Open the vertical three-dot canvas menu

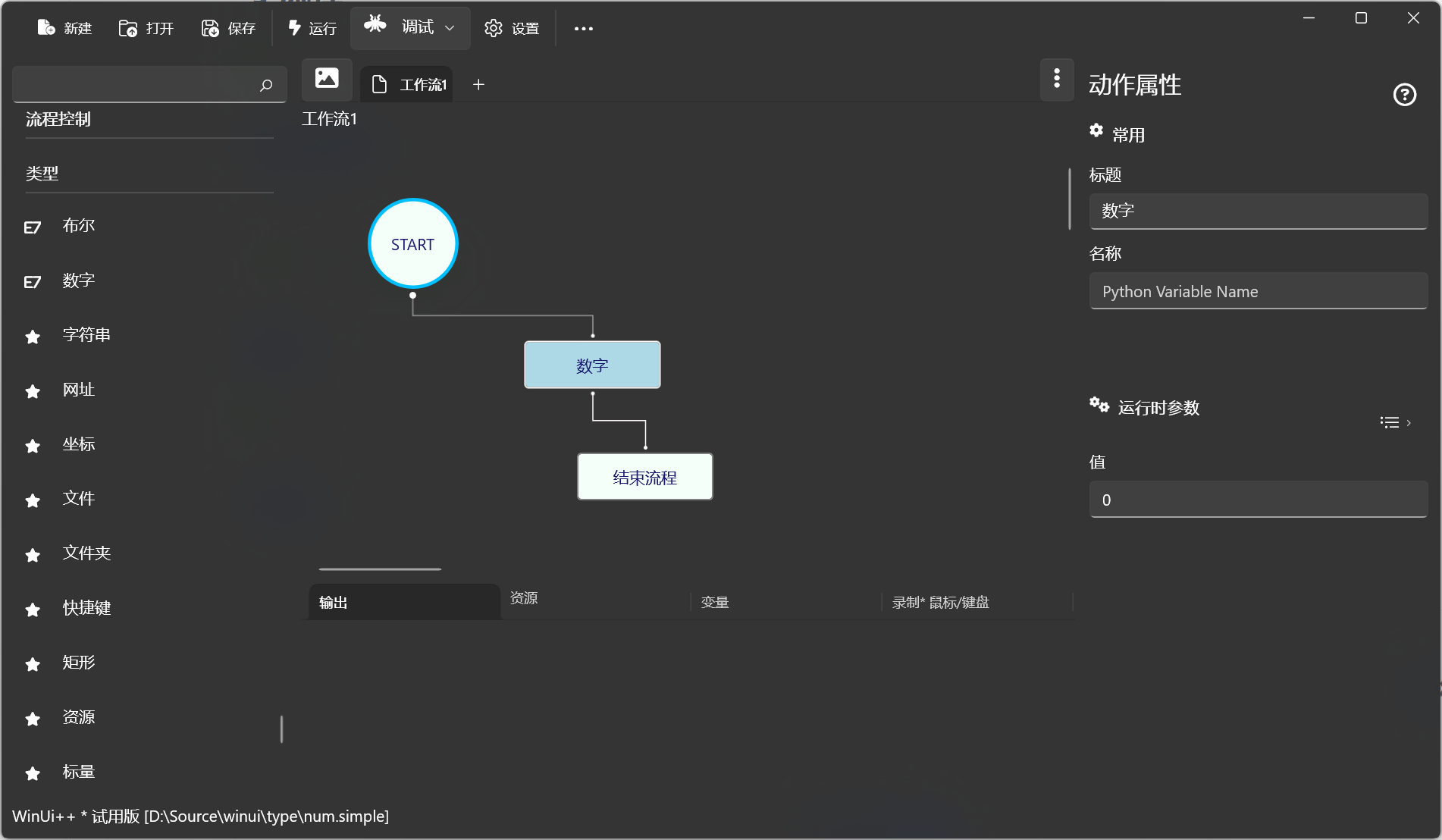1057,78
